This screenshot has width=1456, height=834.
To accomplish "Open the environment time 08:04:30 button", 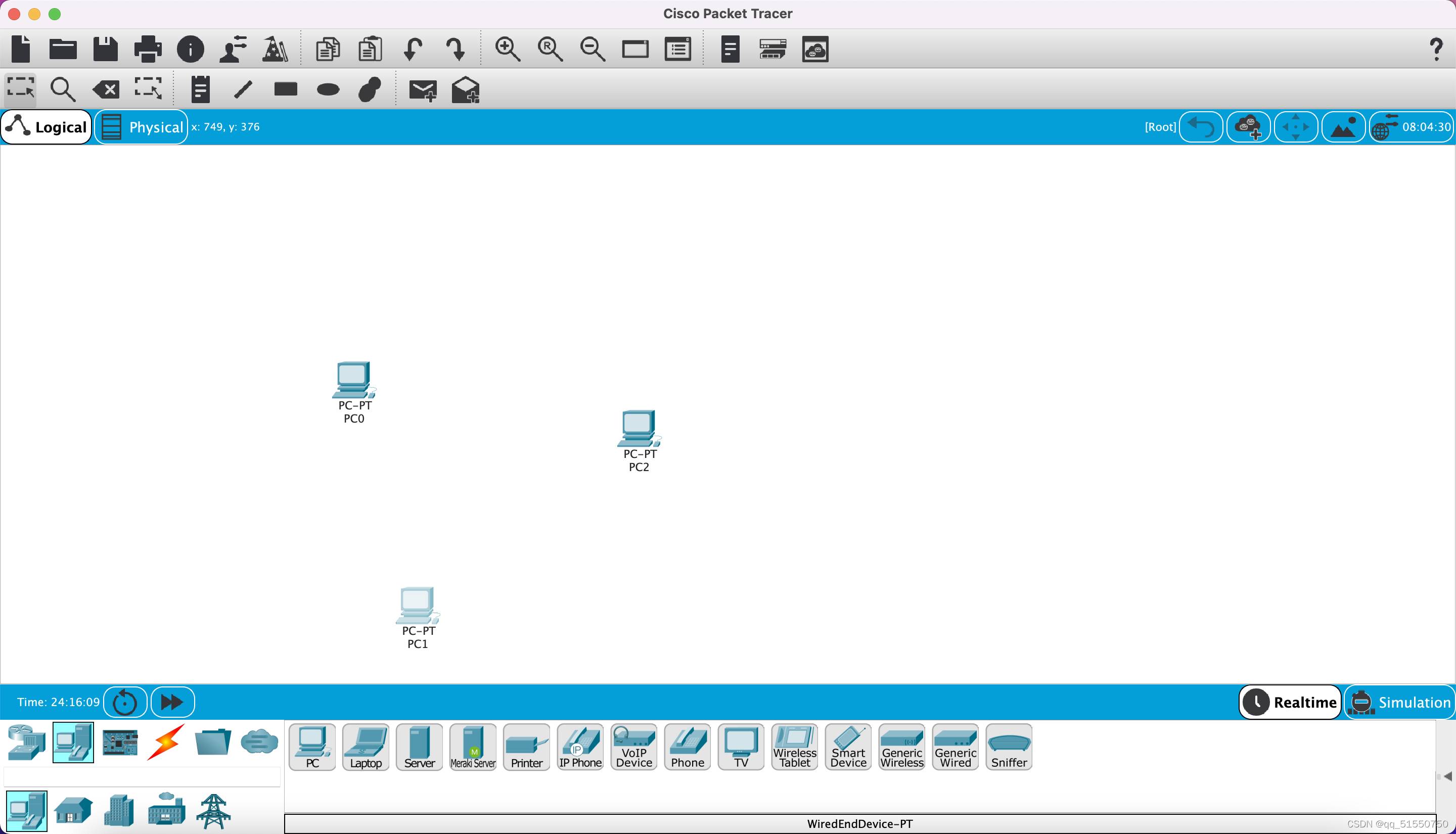I will (x=1412, y=126).
